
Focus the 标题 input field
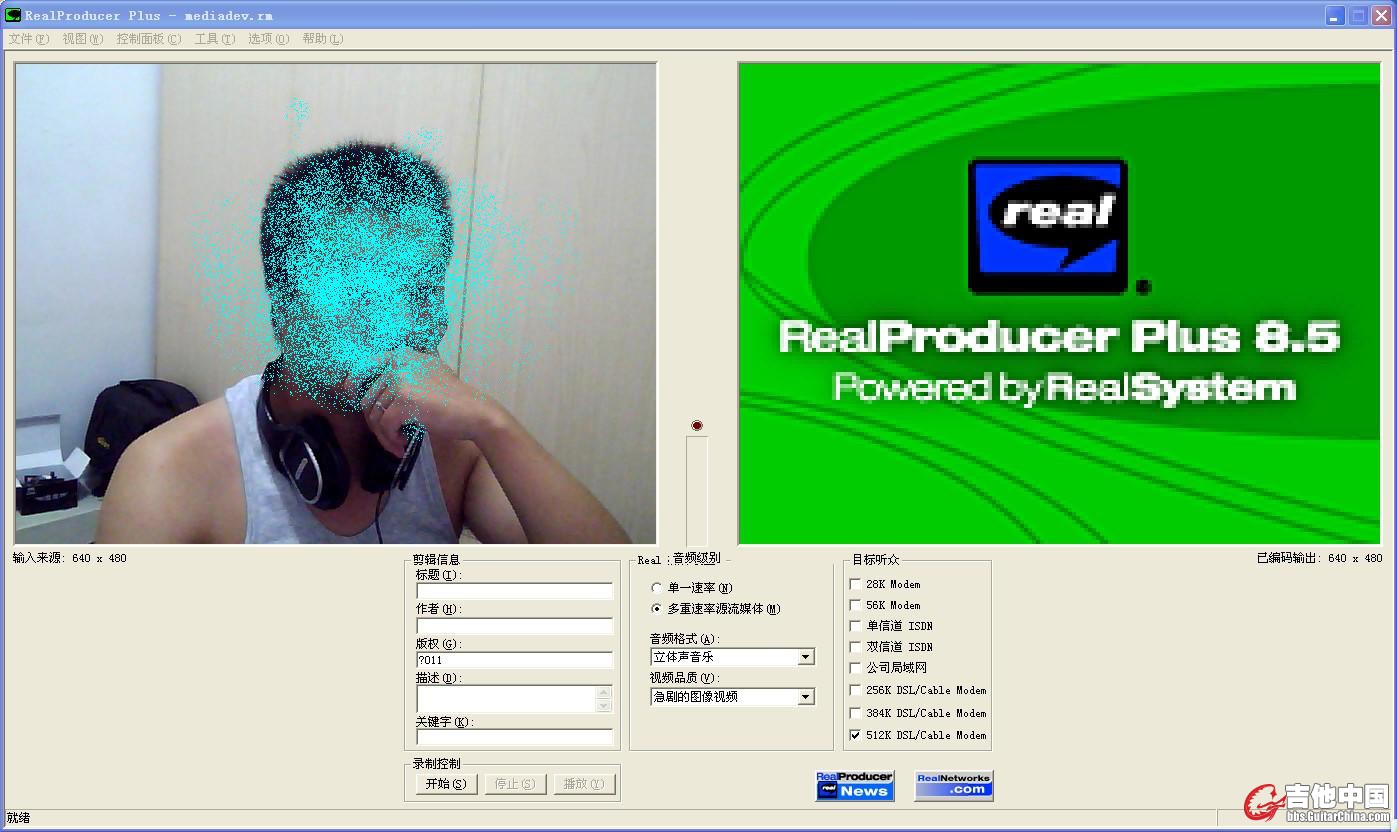tap(515, 591)
